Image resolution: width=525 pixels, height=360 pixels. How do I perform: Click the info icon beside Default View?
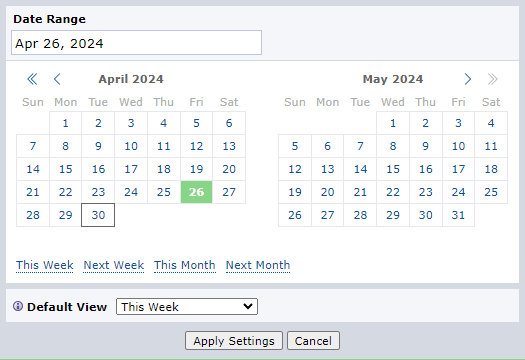pyautogui.click(x=18, y=306)
